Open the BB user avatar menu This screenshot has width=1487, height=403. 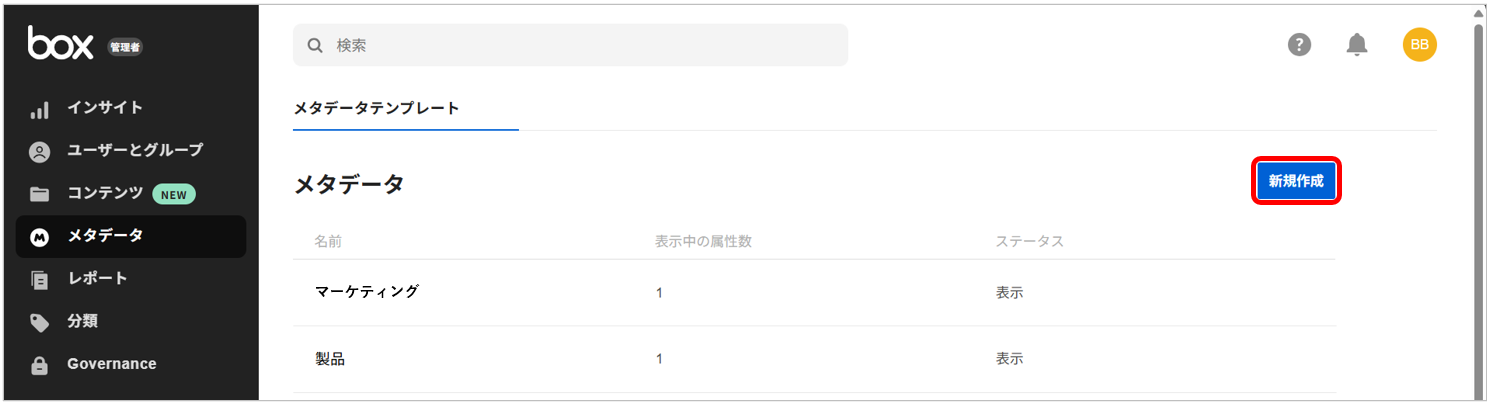pyautogui.click(x=1419, y=44)
